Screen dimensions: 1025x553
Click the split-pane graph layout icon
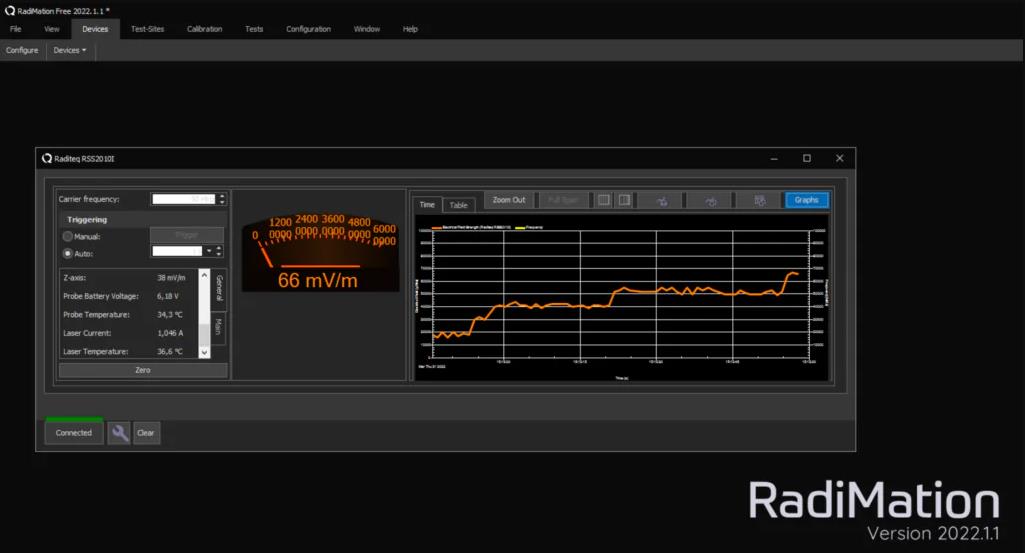[x=624, y=200]
